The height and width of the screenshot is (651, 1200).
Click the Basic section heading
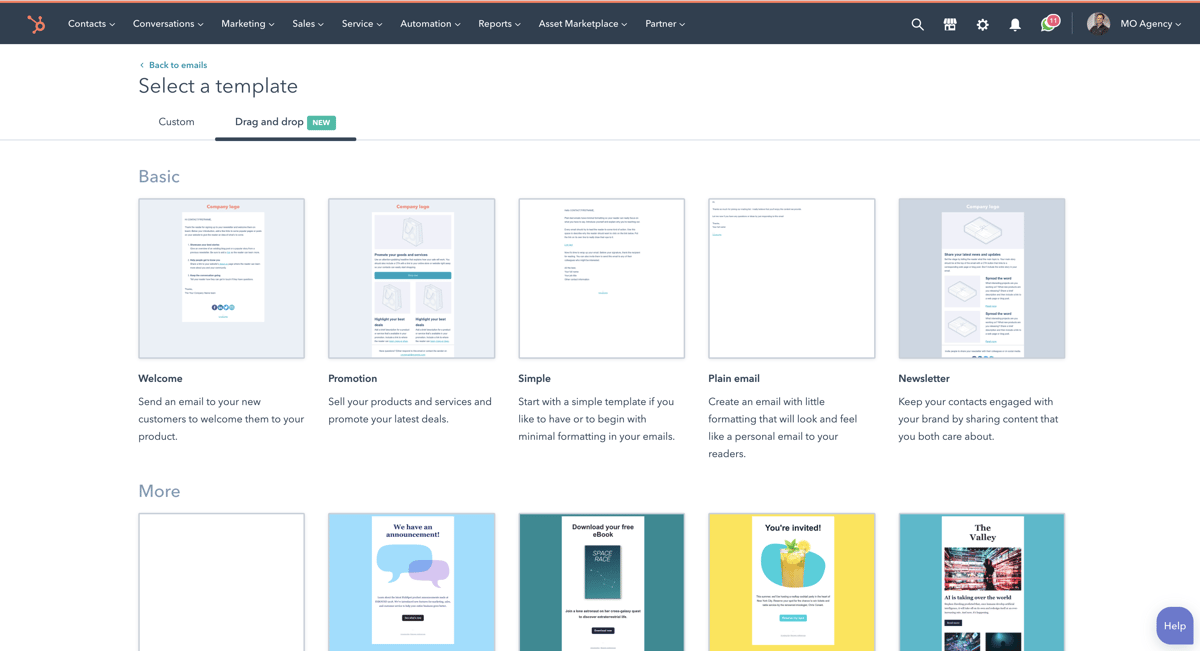[159, 176]
